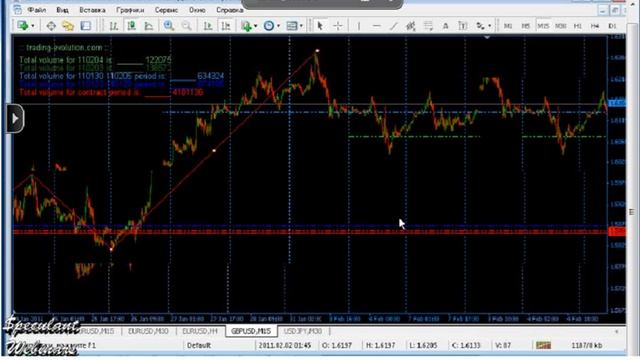Select the Arrows objects tool
640x360 pixels.
click(x=480, y=26)
